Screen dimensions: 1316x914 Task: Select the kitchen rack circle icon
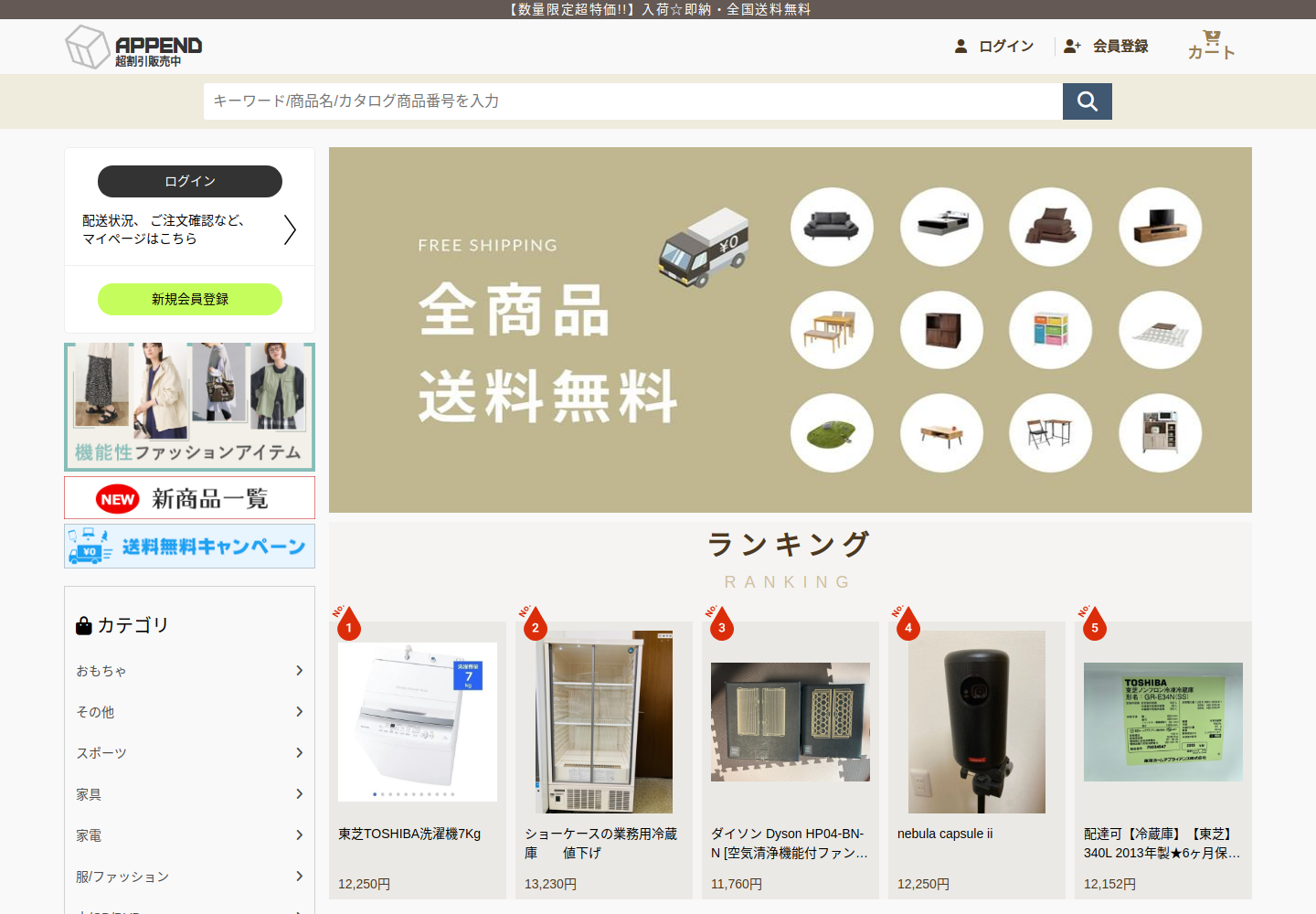1161,433
